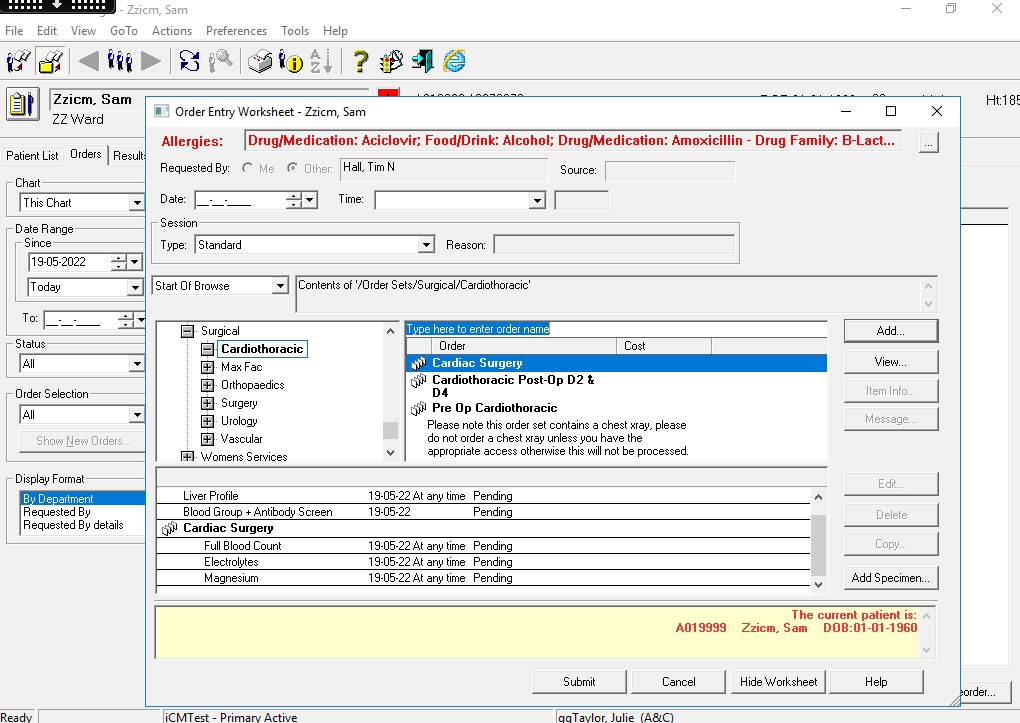Click the printer toolbar icon

coord(260,61)
